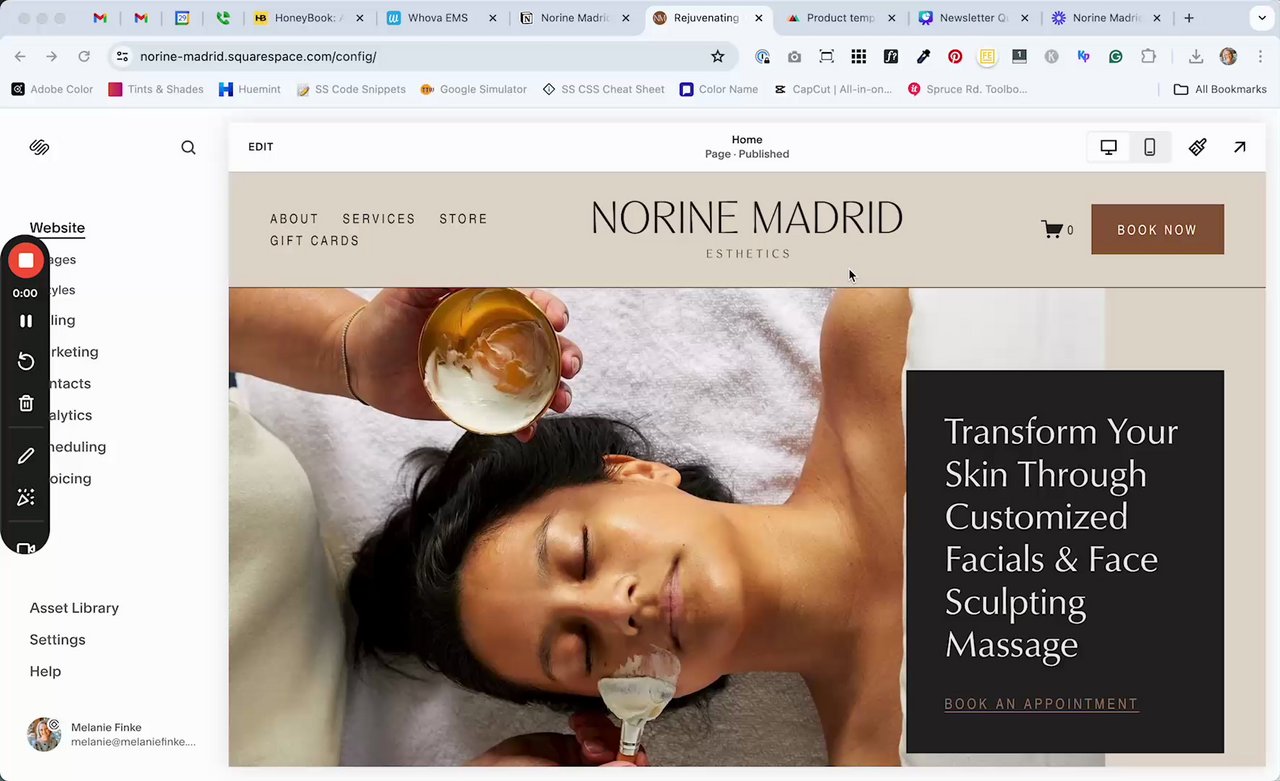Open the Melanie Finke account profile
This screenshot has width=1280, height=781.
tap(112, 734)
